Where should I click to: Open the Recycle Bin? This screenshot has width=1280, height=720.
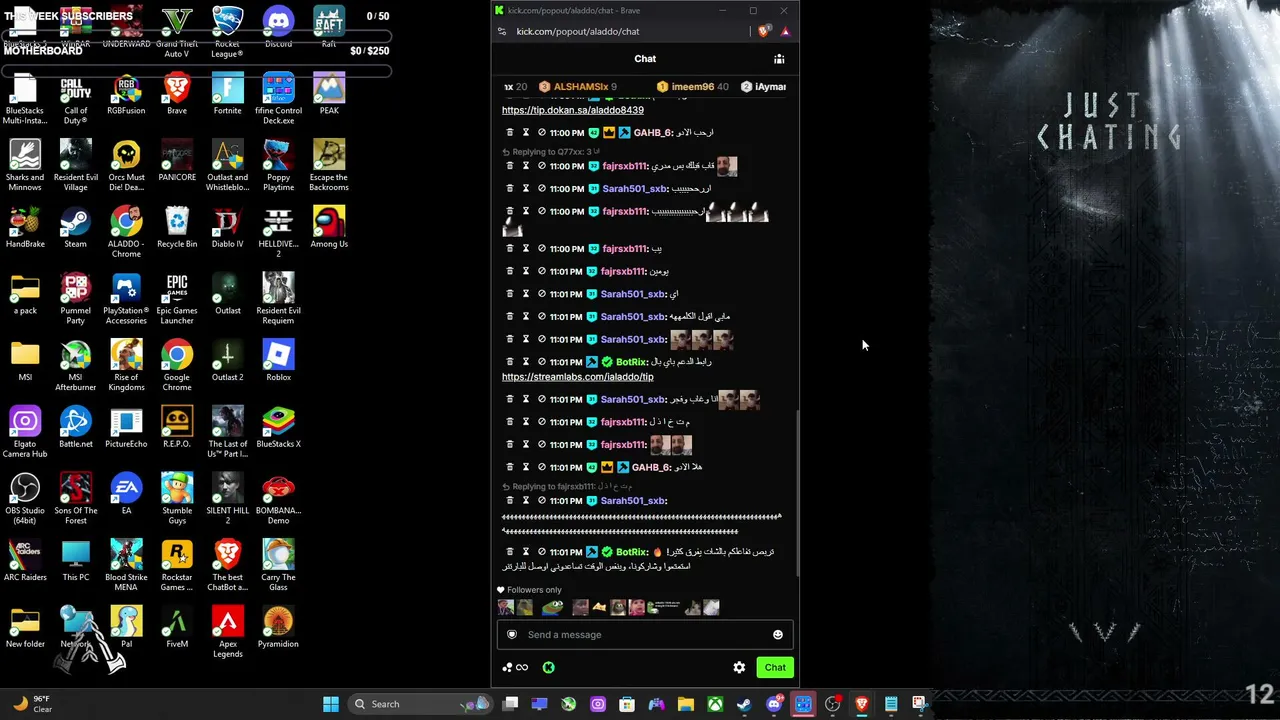(177, 226)
